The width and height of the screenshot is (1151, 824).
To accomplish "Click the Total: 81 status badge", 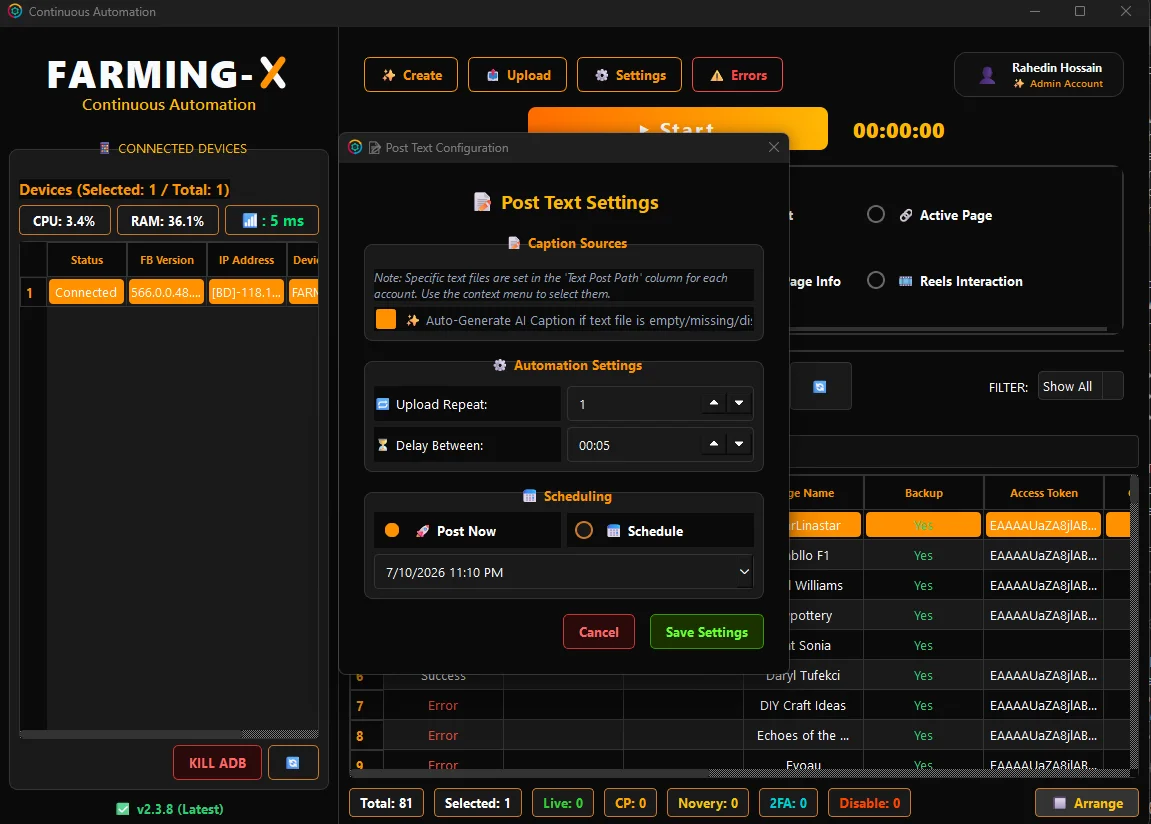I will [x=386, y=803].
